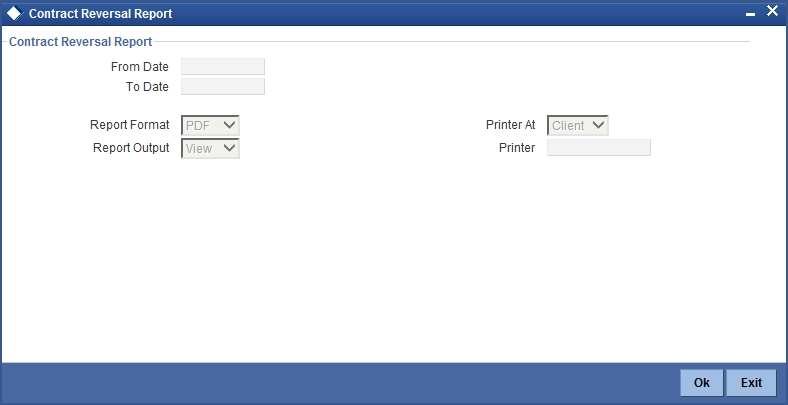Confirm with the Ok button
This screenshot has height=405, width=788.
point(702,383)
